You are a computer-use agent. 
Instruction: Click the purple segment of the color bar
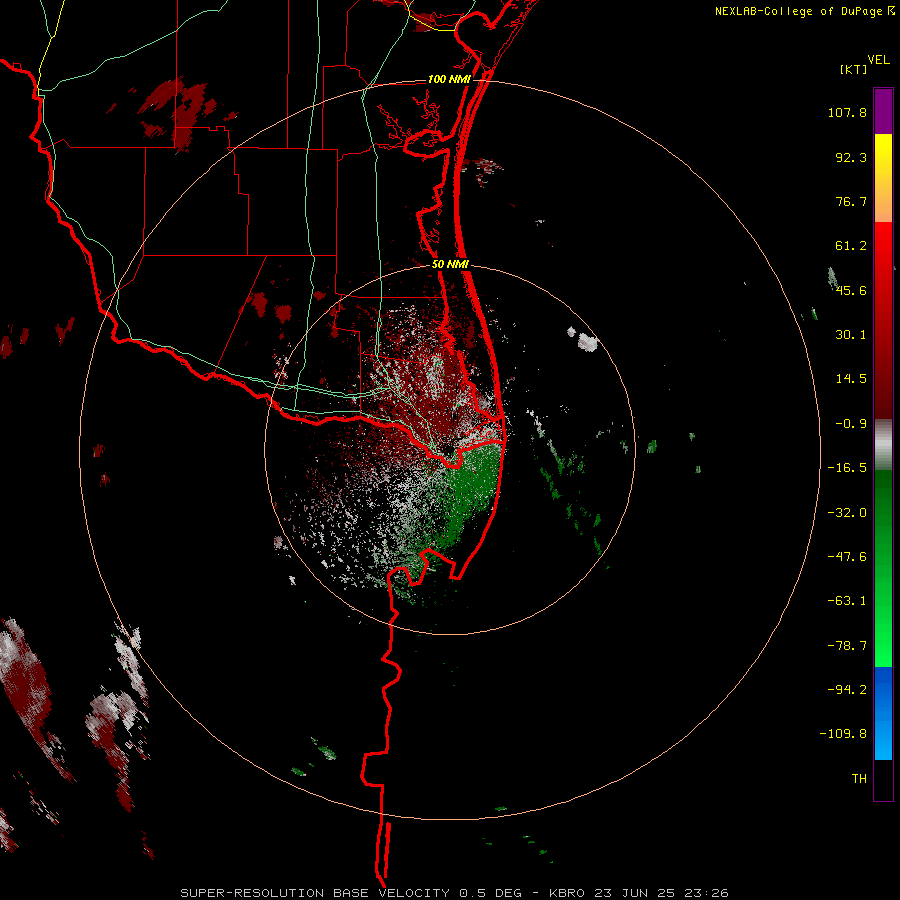(883, 111)
